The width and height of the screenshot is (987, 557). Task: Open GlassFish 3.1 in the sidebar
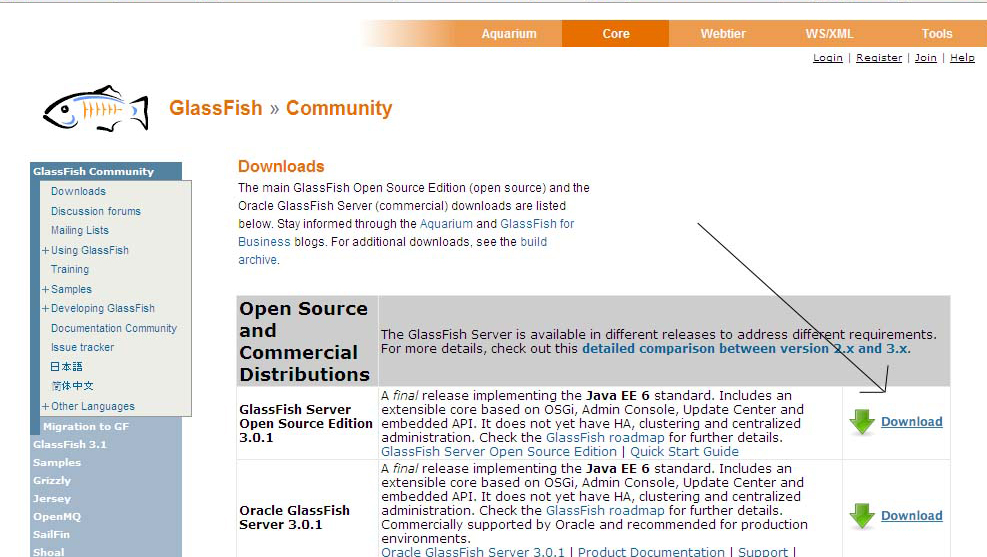tap(70, 444)
